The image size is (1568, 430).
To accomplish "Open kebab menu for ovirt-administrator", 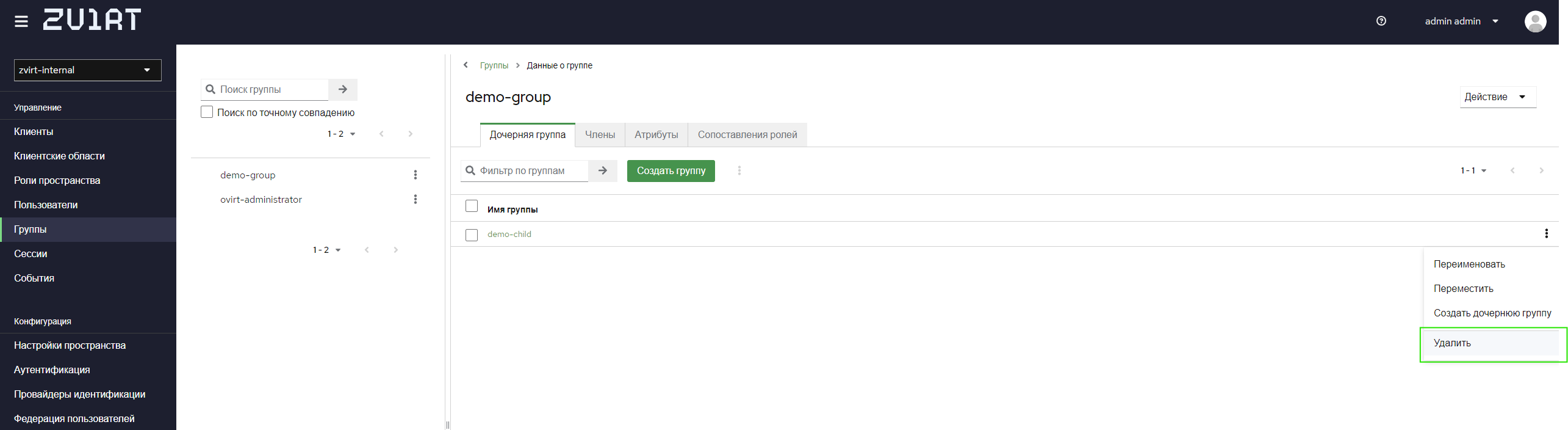I will [415, 199].
